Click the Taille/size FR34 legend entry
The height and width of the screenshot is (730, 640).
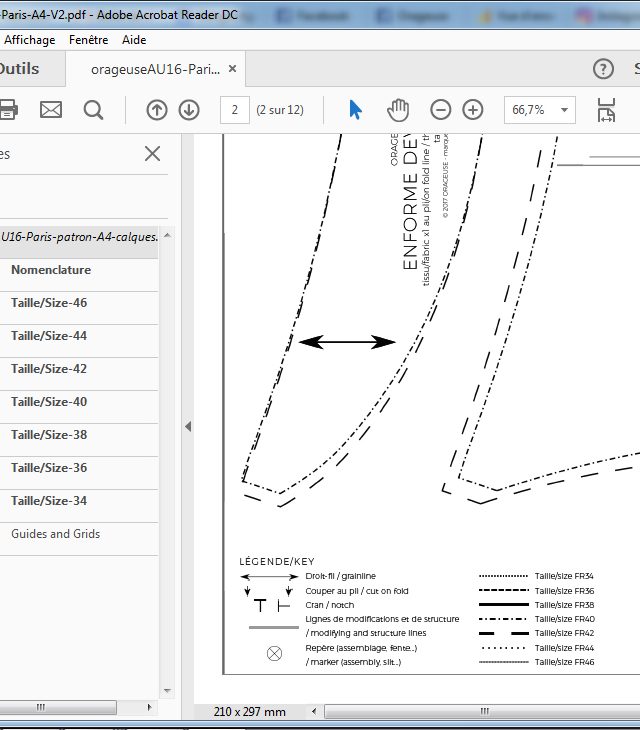[564, 576]
